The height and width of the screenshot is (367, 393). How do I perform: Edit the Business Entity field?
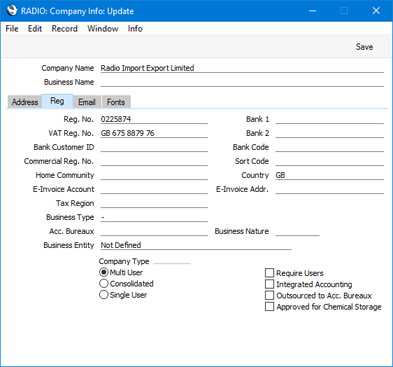tap(196, 245)
